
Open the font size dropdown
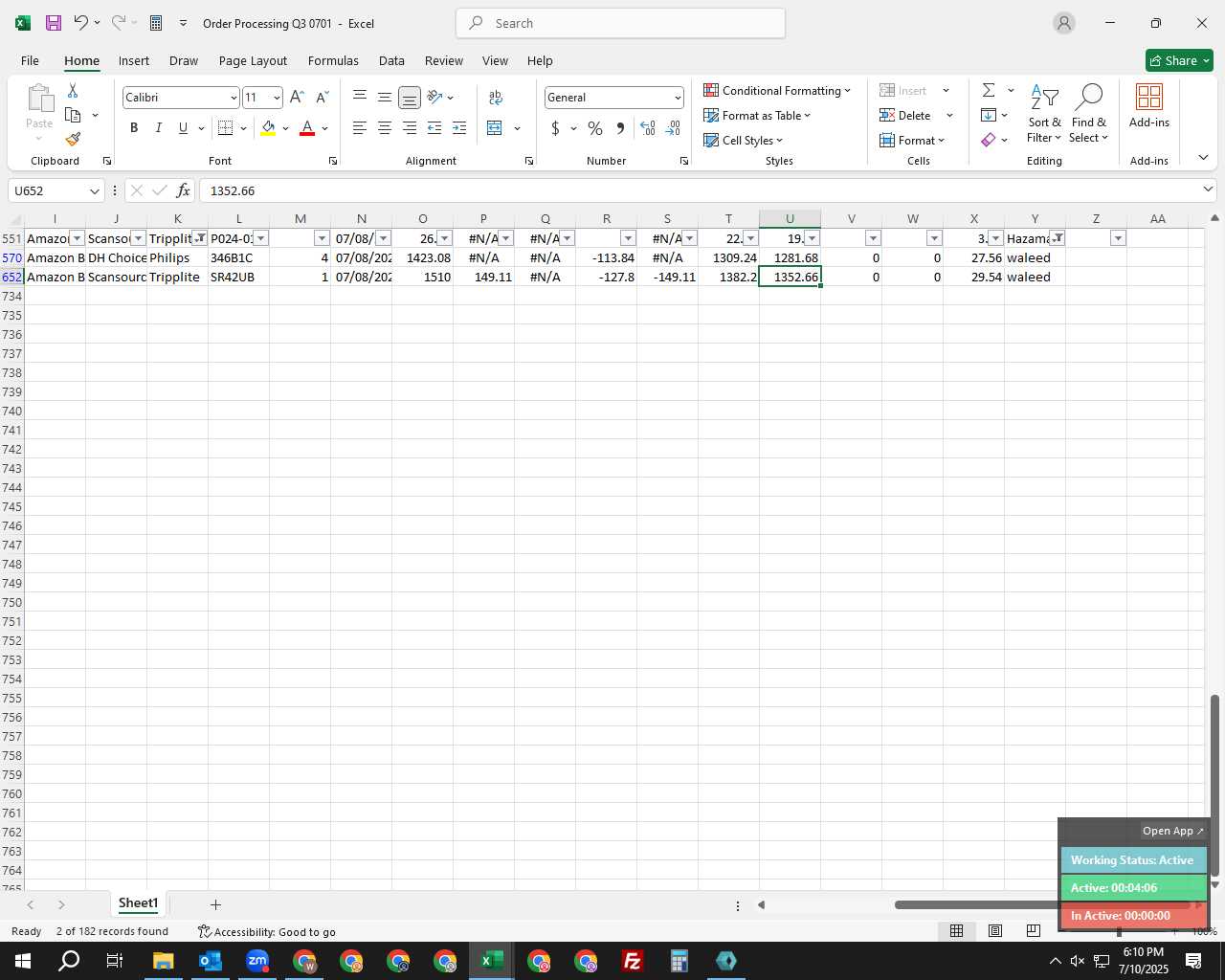coord(277,98)
